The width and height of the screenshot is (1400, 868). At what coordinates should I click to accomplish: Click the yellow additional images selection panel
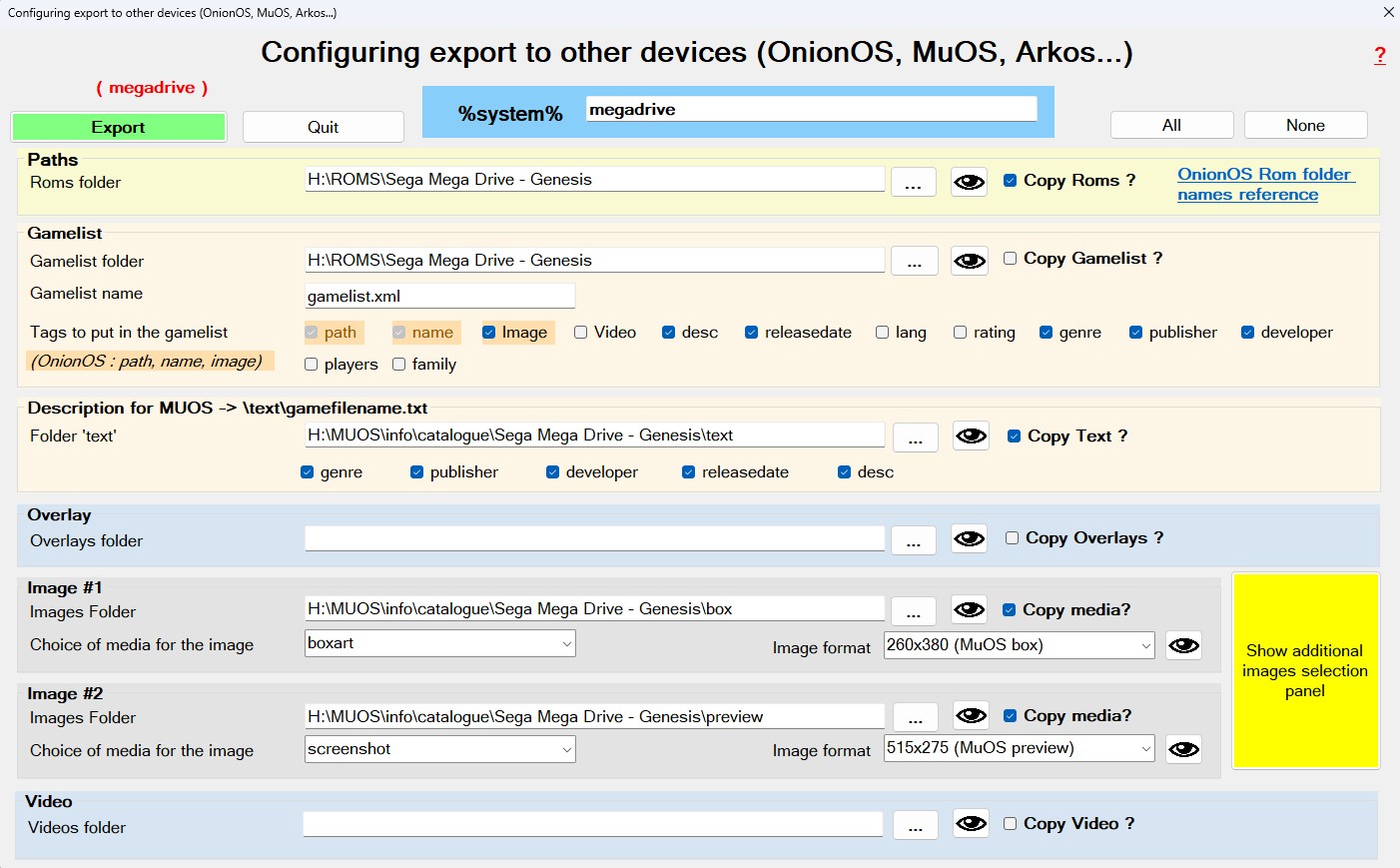(x=1305, y=670)
